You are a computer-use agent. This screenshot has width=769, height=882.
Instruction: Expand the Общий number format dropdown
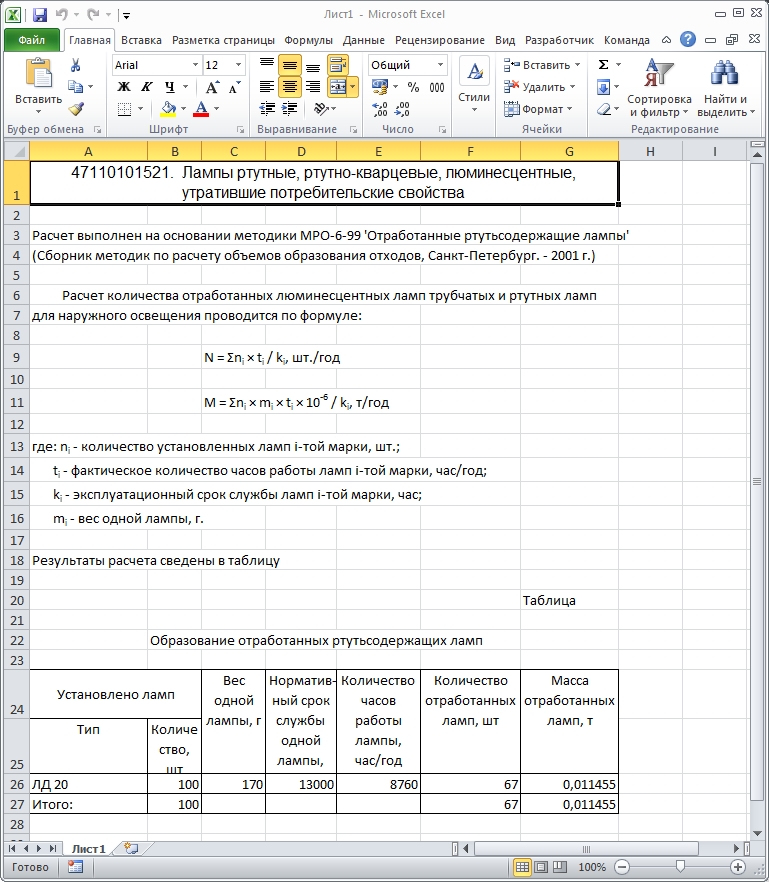click(440, 65)
